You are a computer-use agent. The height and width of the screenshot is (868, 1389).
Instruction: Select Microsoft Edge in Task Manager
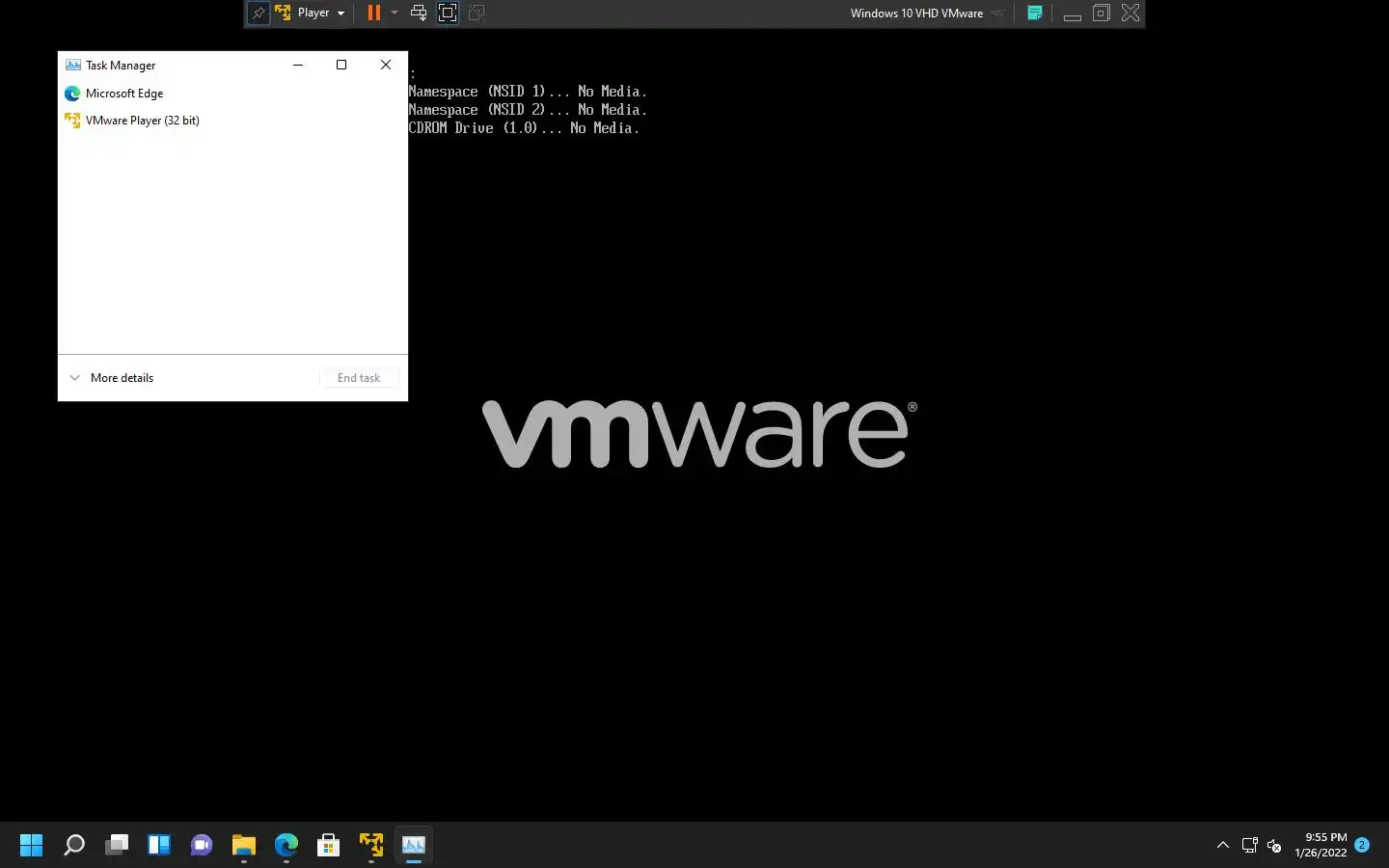[232, 94]
